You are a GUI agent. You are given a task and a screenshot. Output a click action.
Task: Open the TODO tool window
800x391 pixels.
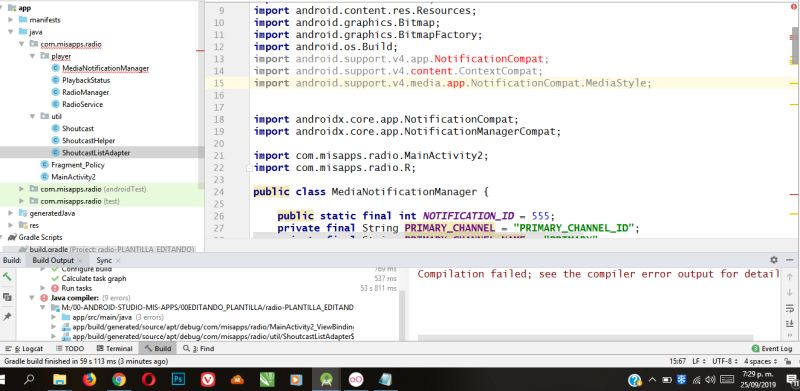coord(70,349)
